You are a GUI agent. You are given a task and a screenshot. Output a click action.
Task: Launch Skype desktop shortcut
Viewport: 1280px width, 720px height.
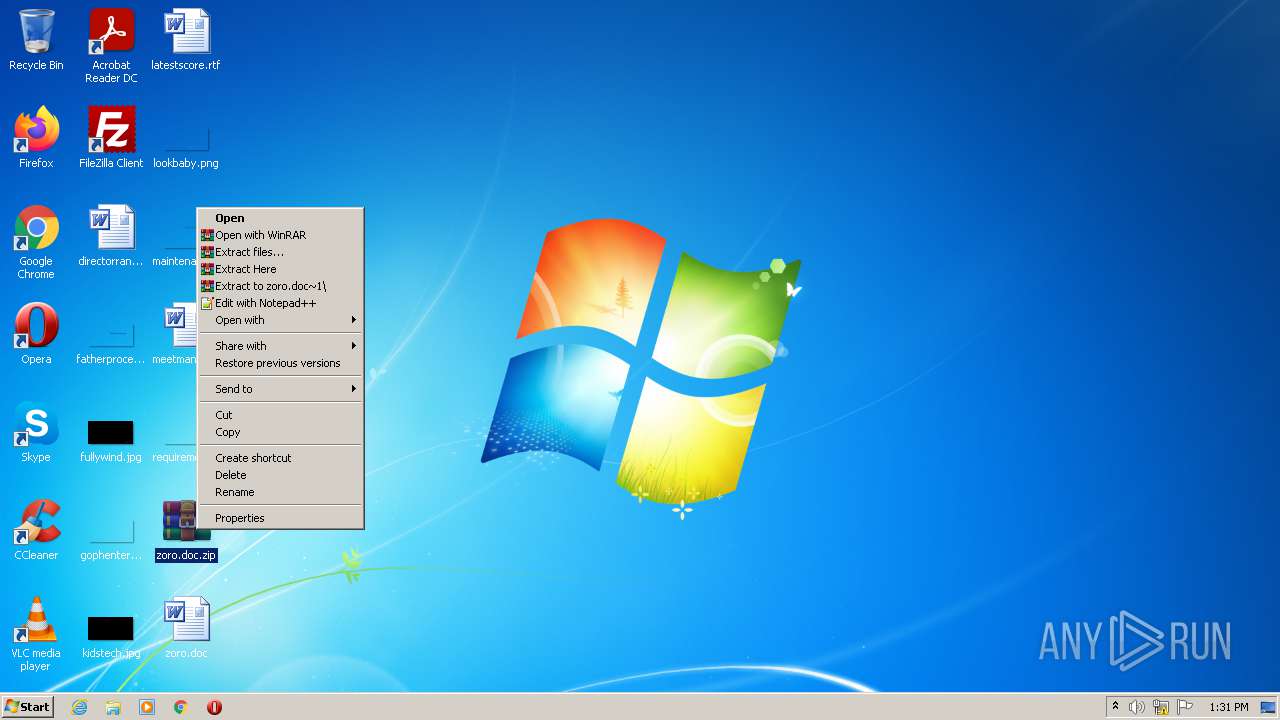click(x=36, y=431)
